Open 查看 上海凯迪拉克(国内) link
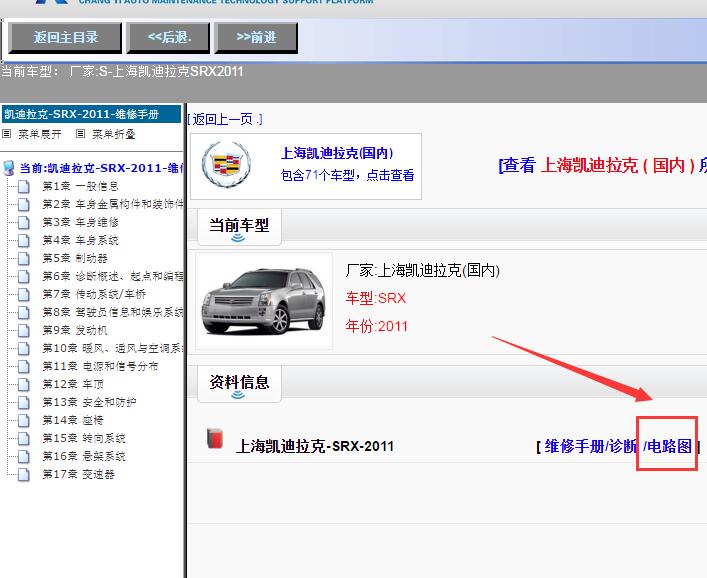Screen dimensions: 707x578 pos(602,165)
